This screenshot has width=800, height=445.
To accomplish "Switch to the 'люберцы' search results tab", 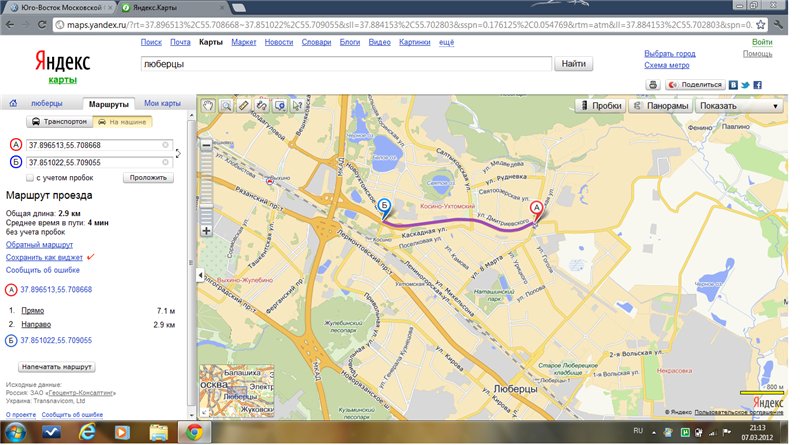I will pyautogui.click(x=46, y=104).
